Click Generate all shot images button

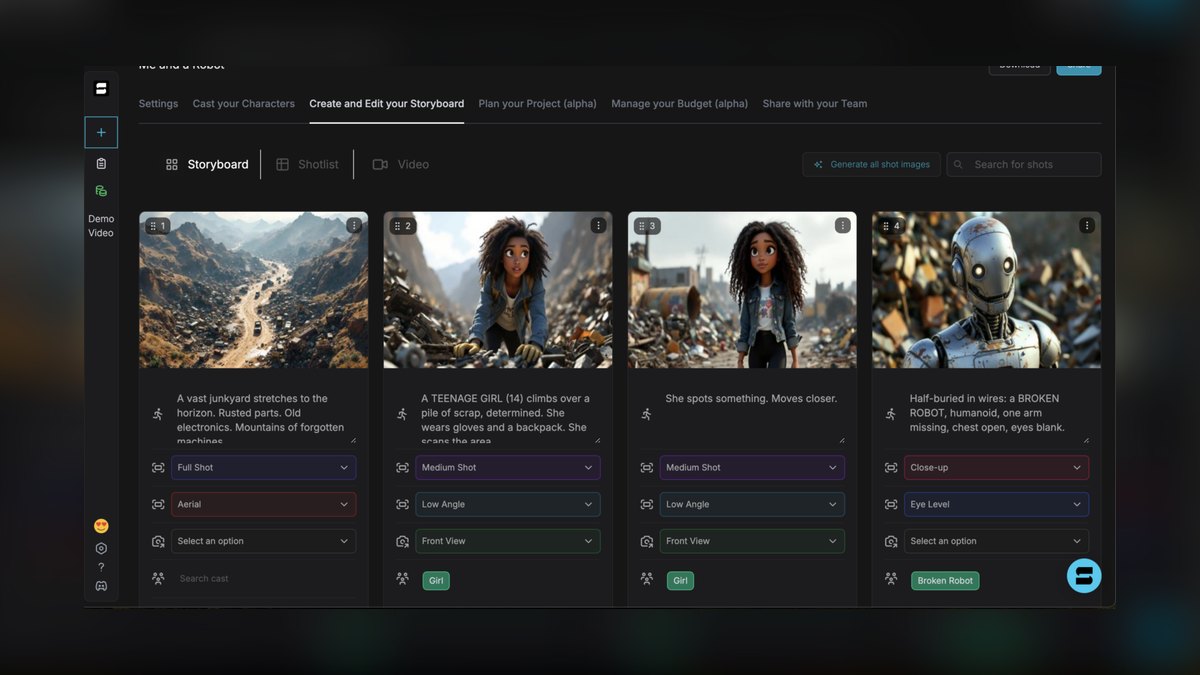871,165
